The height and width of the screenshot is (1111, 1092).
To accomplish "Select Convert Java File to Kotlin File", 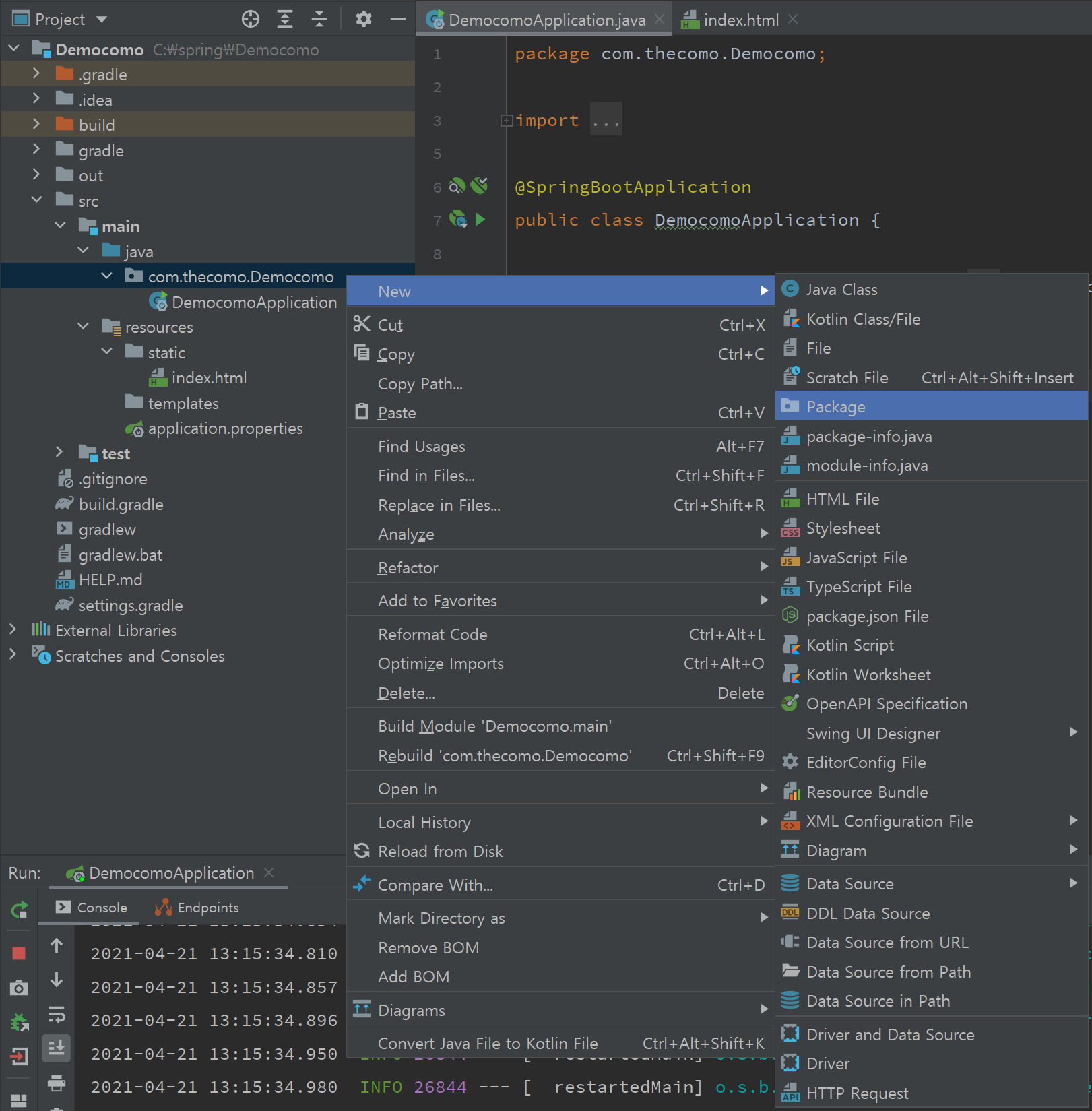I will pyautogui.click(x=560, y=1043).
